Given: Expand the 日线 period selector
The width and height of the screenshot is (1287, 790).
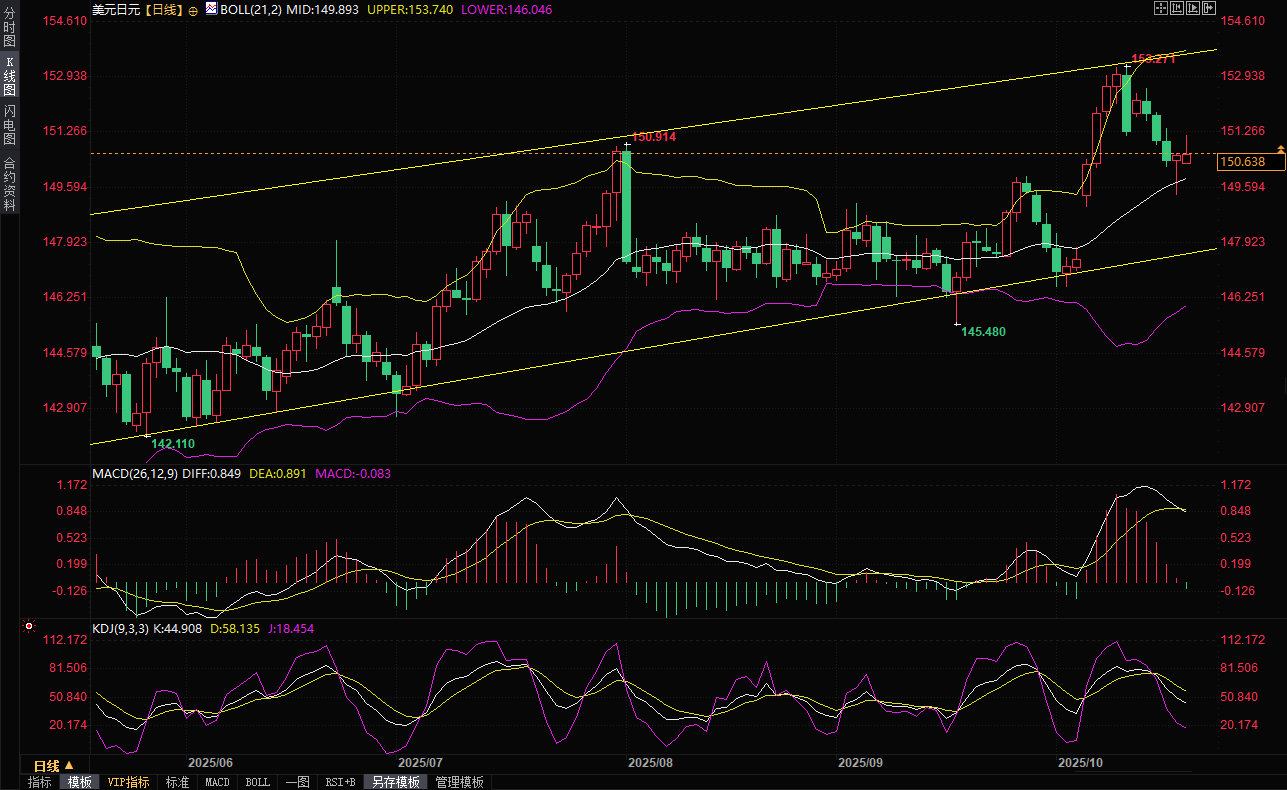Looking at the screenshot, I should coord(48,765).
